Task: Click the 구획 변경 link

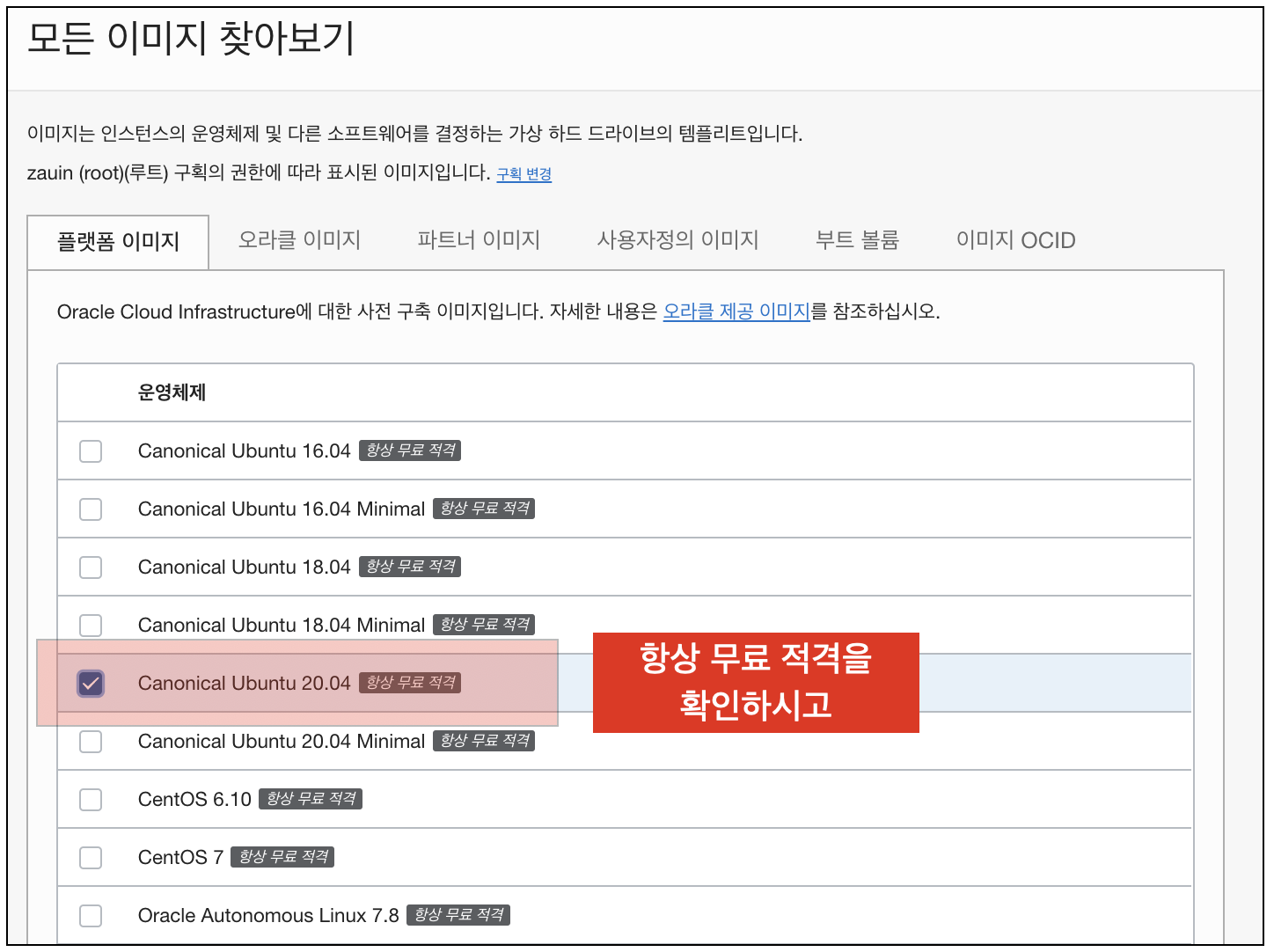Action: coord(524,174)
